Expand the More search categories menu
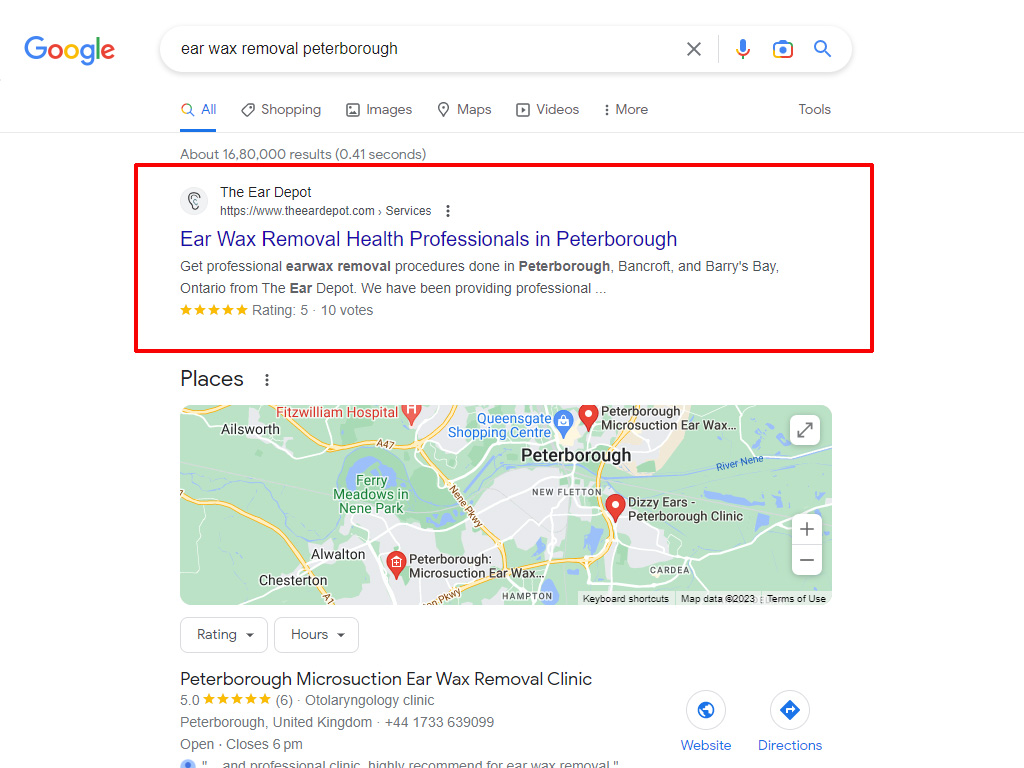This screenshot has width=1024, height=768. (x=626, y=110)
